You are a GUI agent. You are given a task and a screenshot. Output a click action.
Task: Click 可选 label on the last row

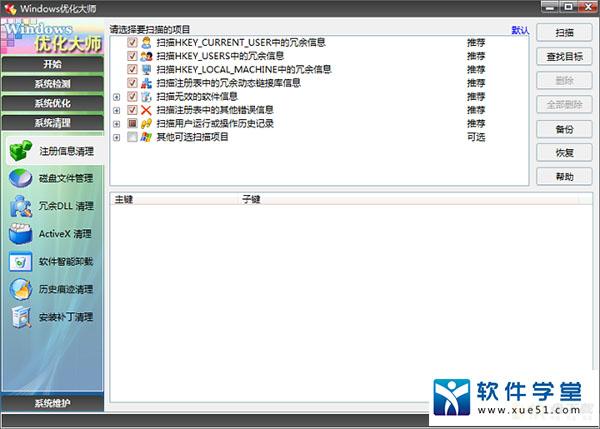476,137
